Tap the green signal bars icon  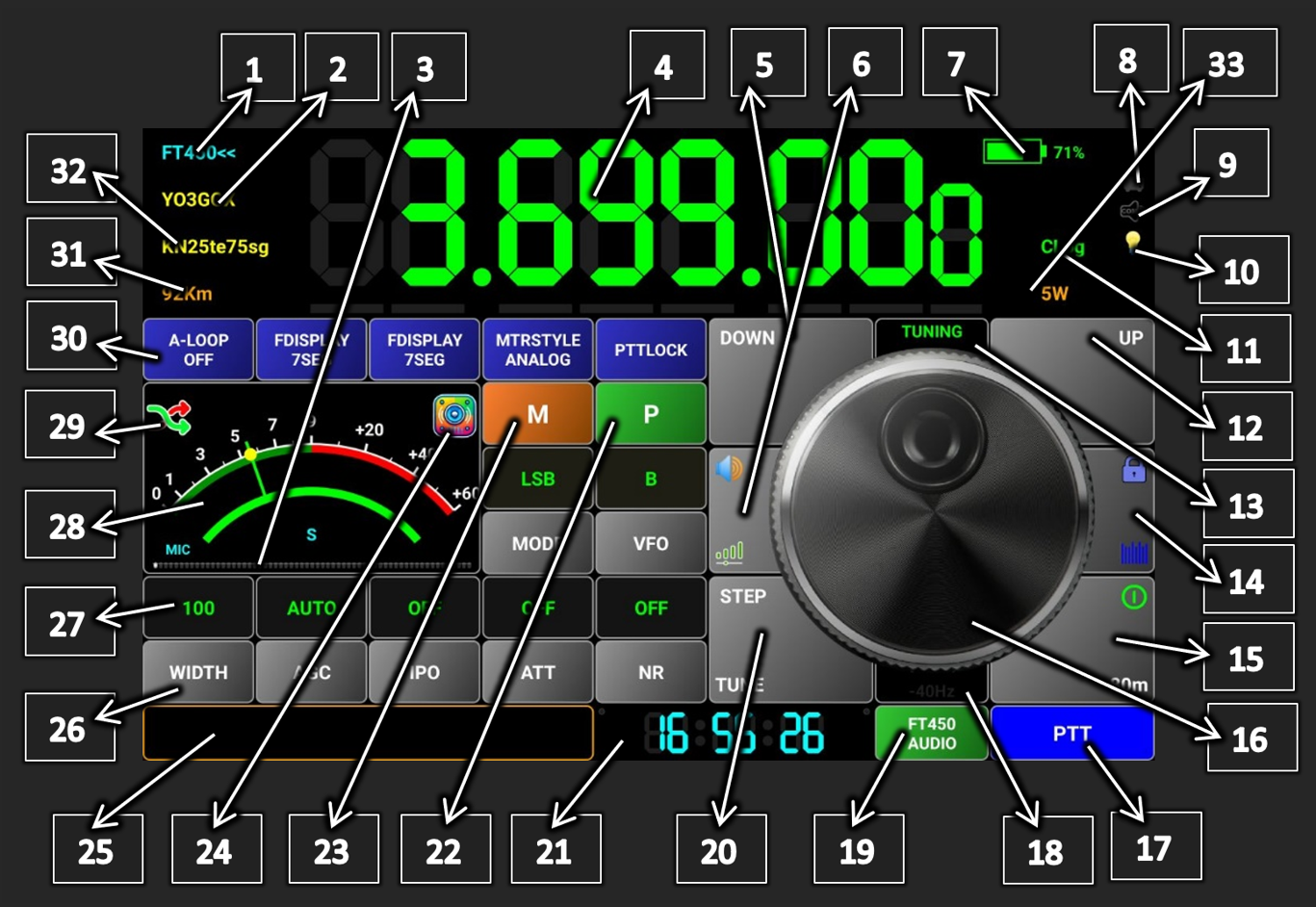pos(730,553)
